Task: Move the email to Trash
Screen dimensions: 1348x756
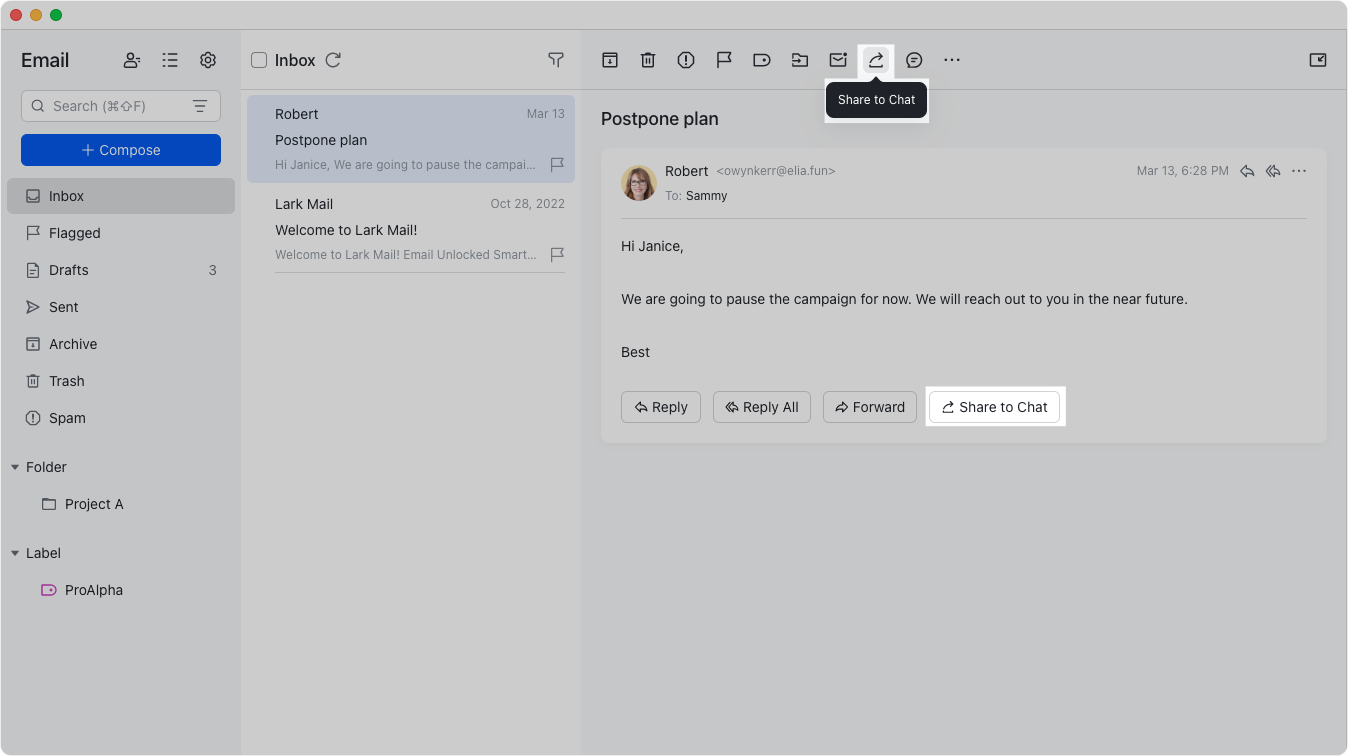Action: click(647, 59)
